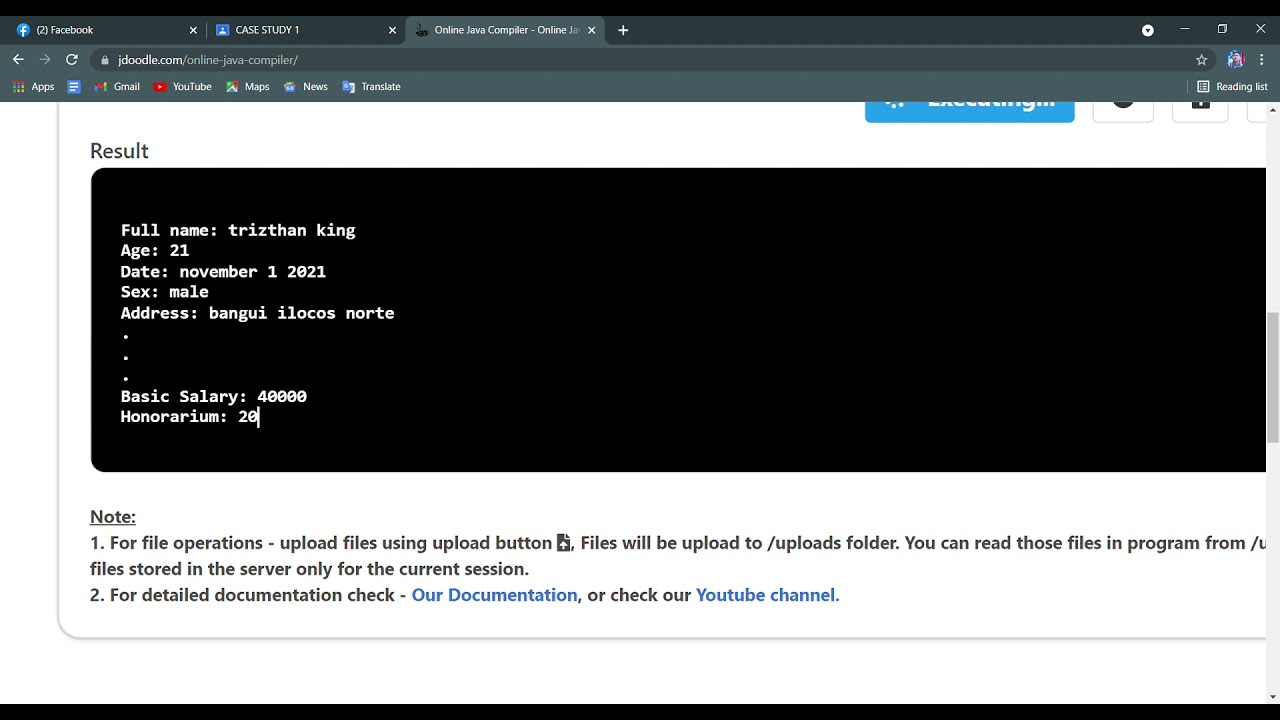Click scrollbar down arrow
This screenshot has height=720, width=1280.
1273,696
